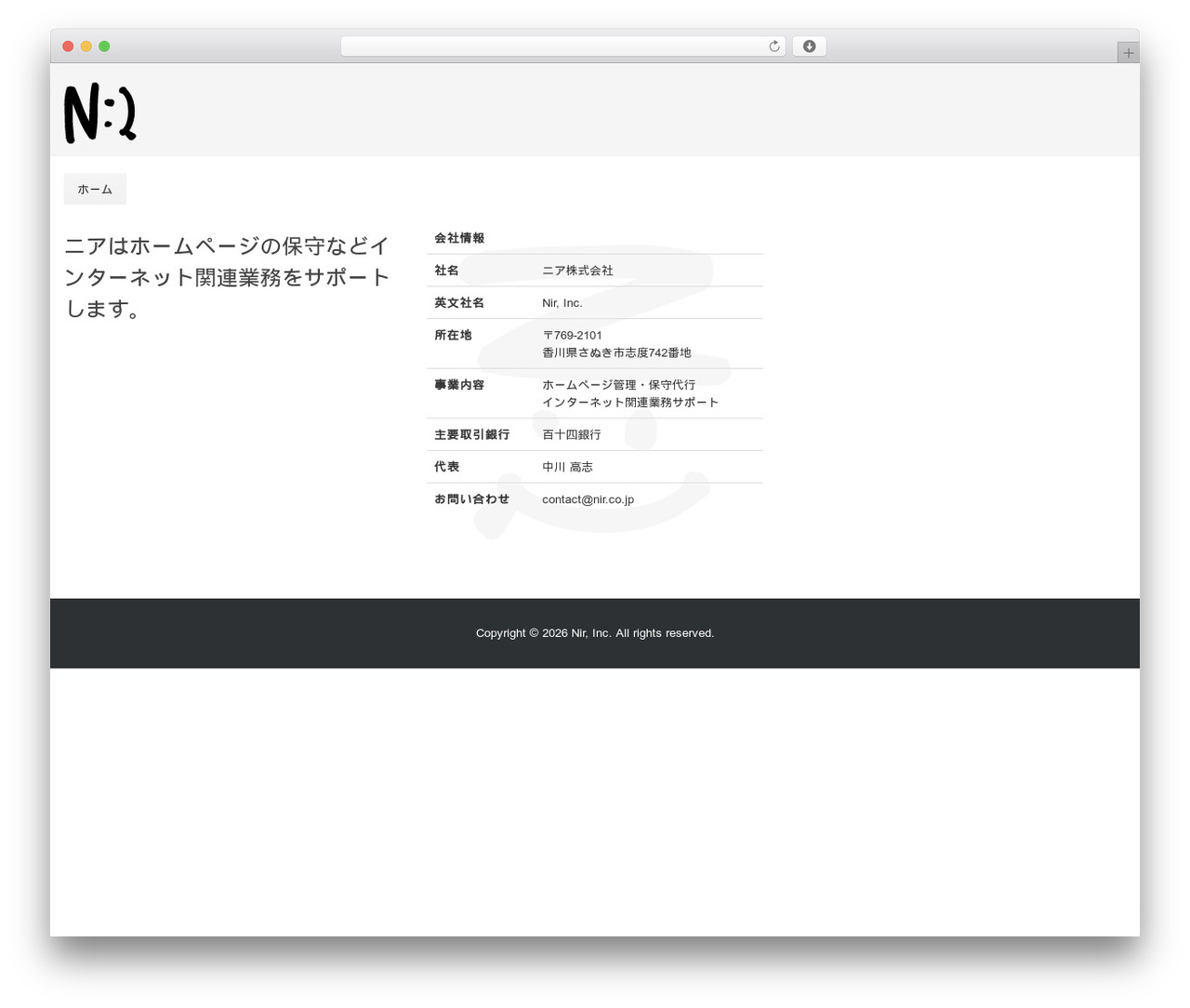Screen dimensions: 1190x1008
Task: Click the Nir logo in the header
Action: [100, 113]
